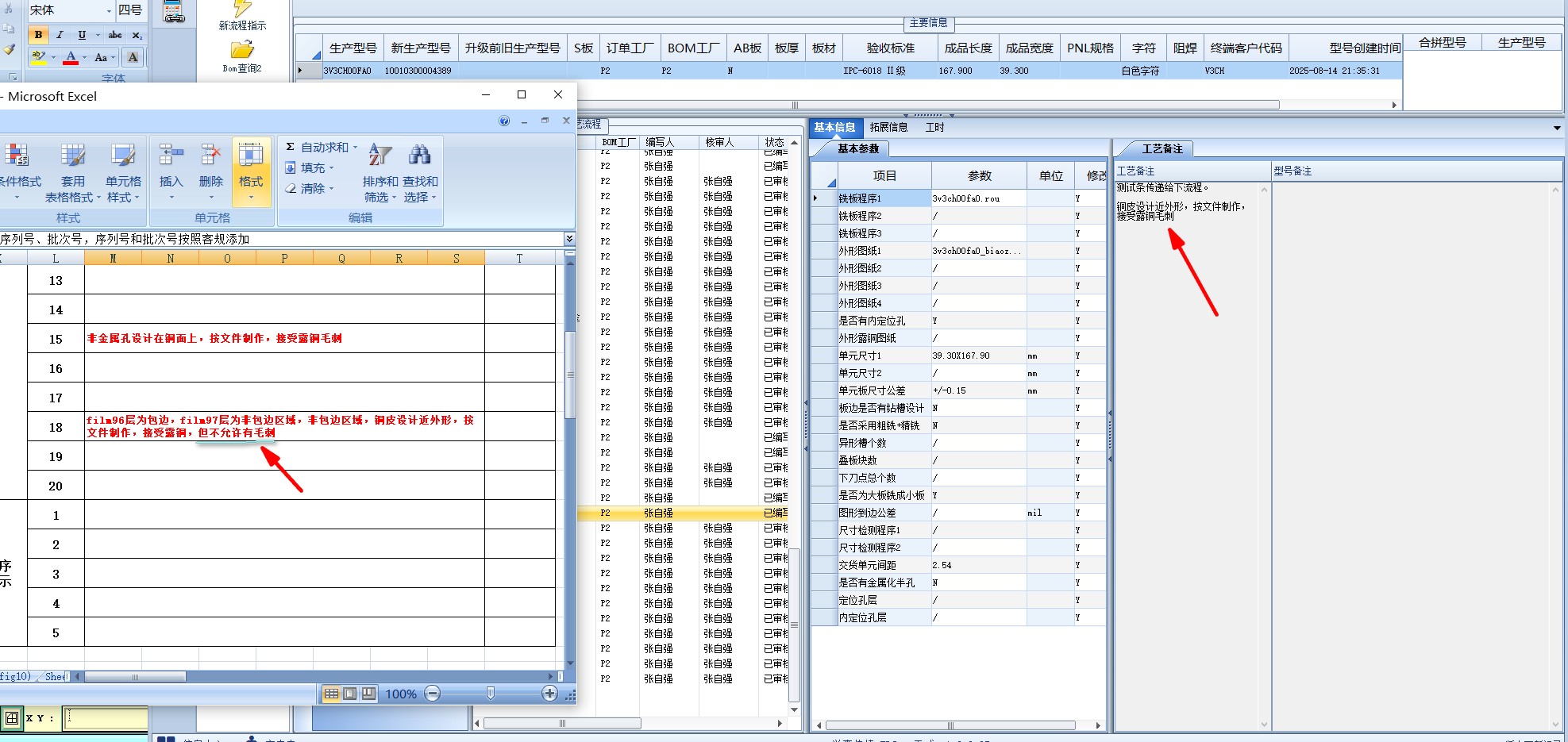Open the 宋体 font name dropdown
Screen dimensions: 1568x742
tap(109, 11)
